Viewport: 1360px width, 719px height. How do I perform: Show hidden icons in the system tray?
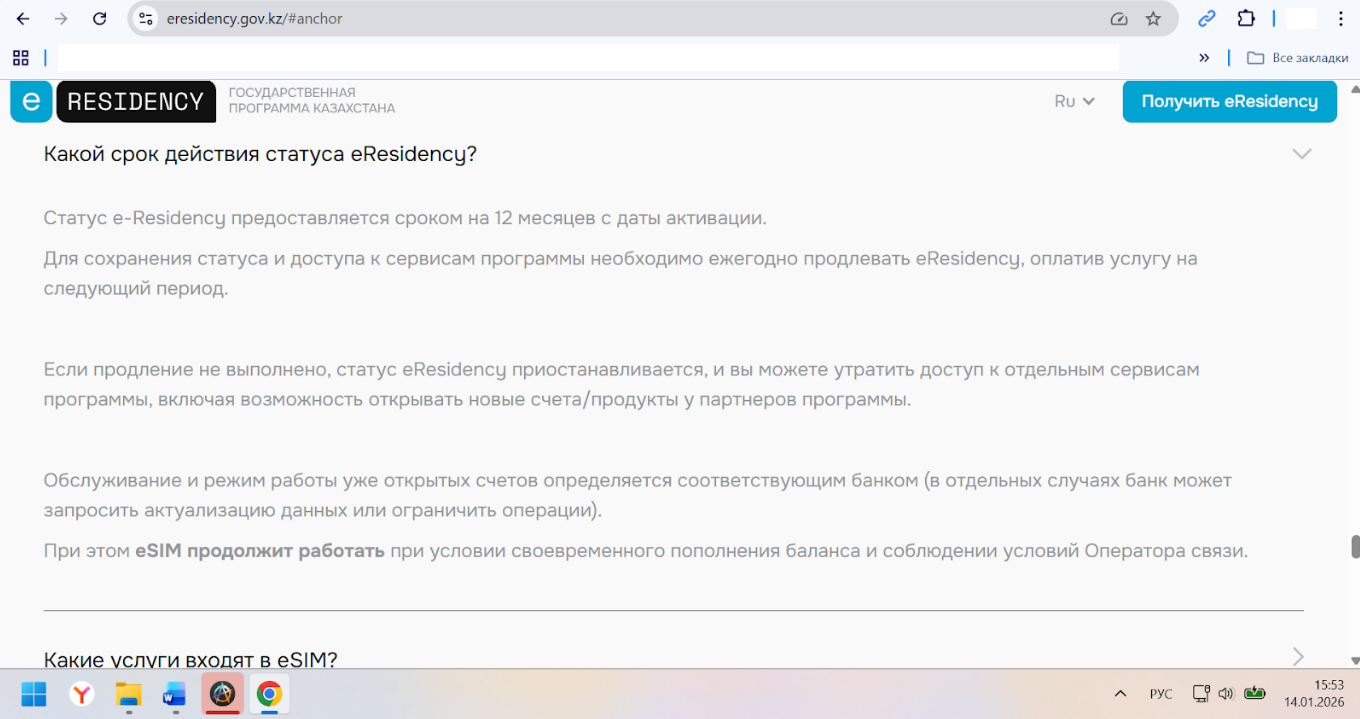click(x=1119, y=693)
